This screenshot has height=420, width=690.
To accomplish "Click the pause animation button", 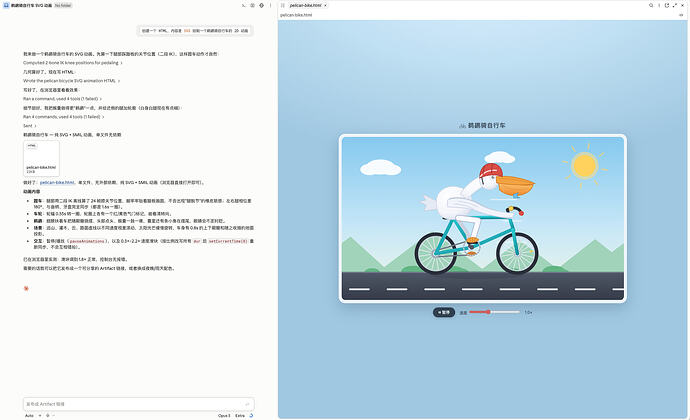I will pyautogui.click(x=444, y=312).
